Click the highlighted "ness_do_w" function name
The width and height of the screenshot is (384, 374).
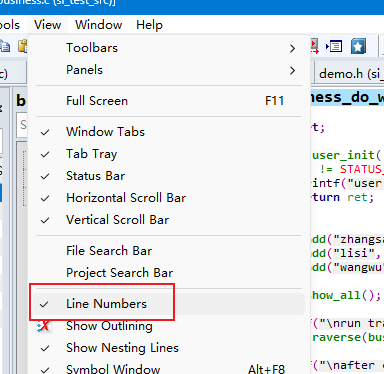(x=347, y=97)
